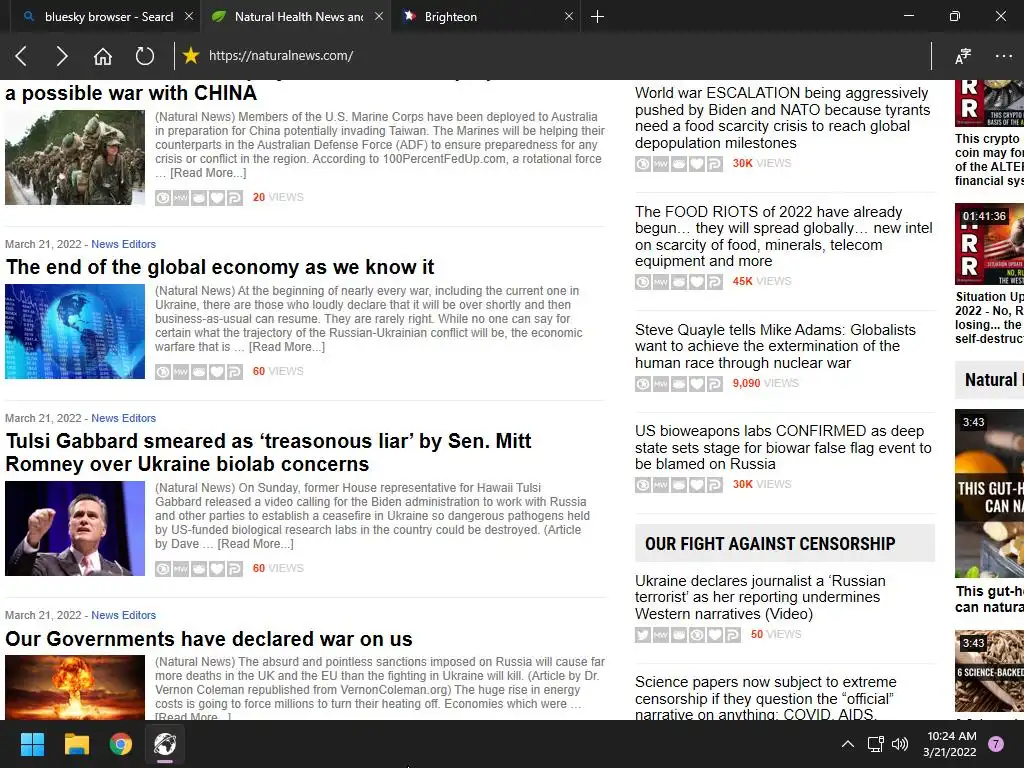Open the mushroom cloud explosion thumbnail
This screenshot has height=768, width=1024.
coord(75,688)
